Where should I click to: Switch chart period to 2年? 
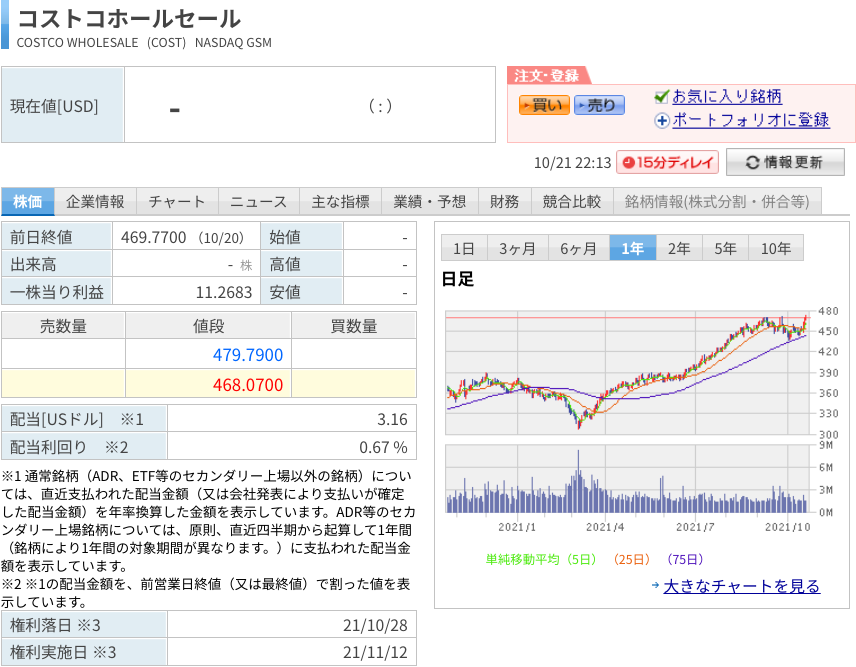(679, 248)
